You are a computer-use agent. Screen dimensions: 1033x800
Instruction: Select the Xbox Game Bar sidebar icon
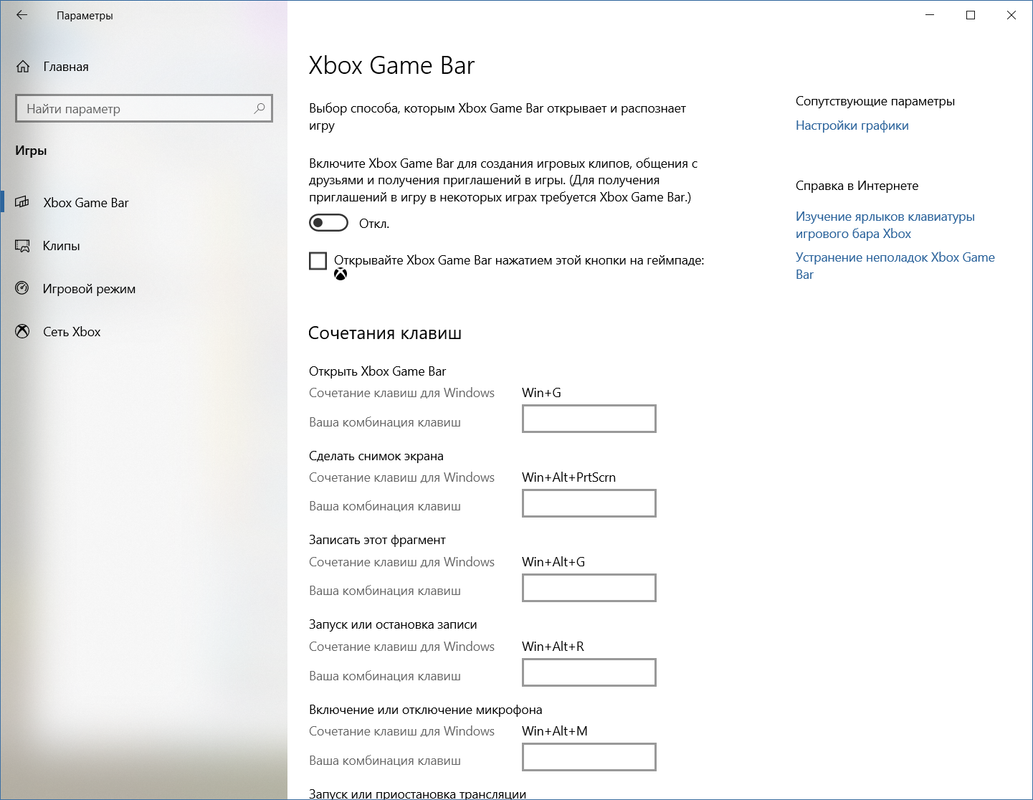pos(22,202)
